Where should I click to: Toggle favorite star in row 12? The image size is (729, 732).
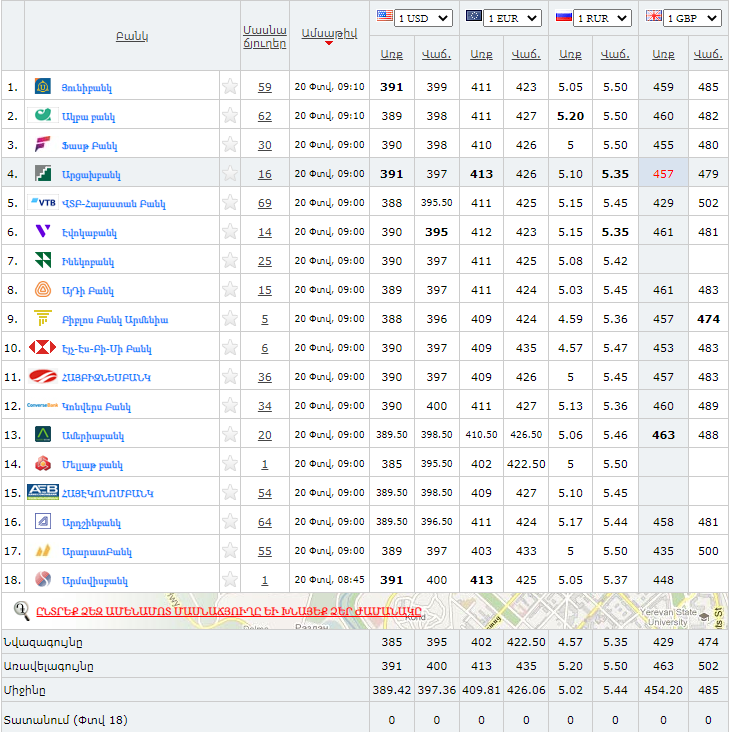pos(230,405)
